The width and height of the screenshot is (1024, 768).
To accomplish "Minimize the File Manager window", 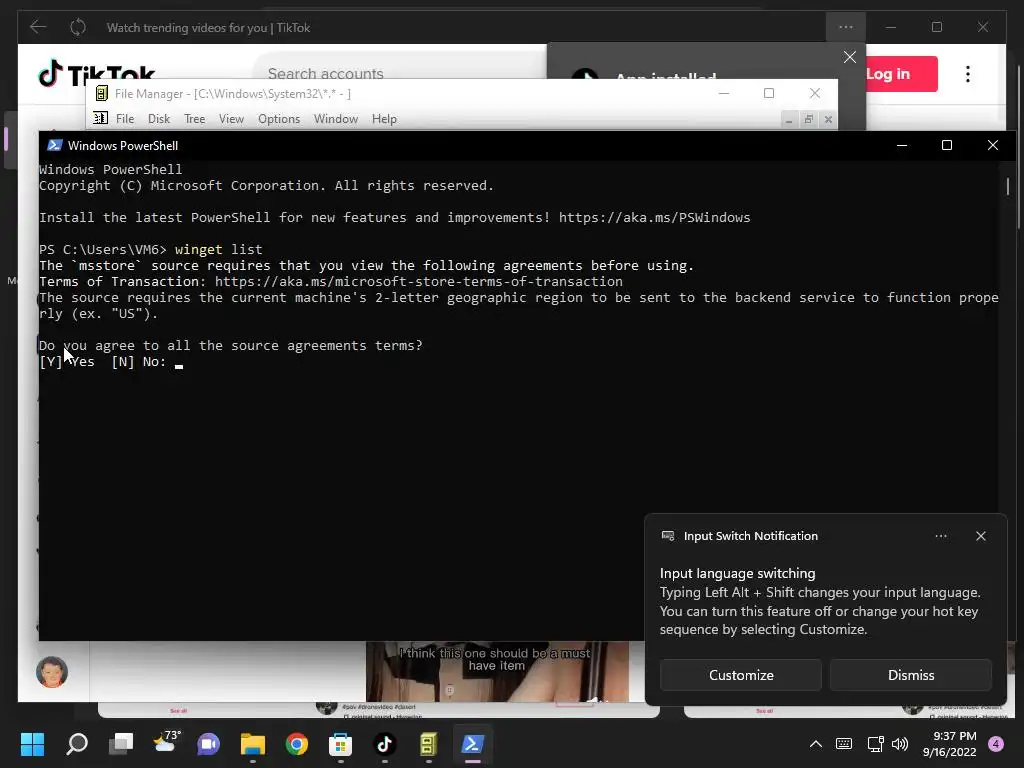I will (x=724, y=93).
